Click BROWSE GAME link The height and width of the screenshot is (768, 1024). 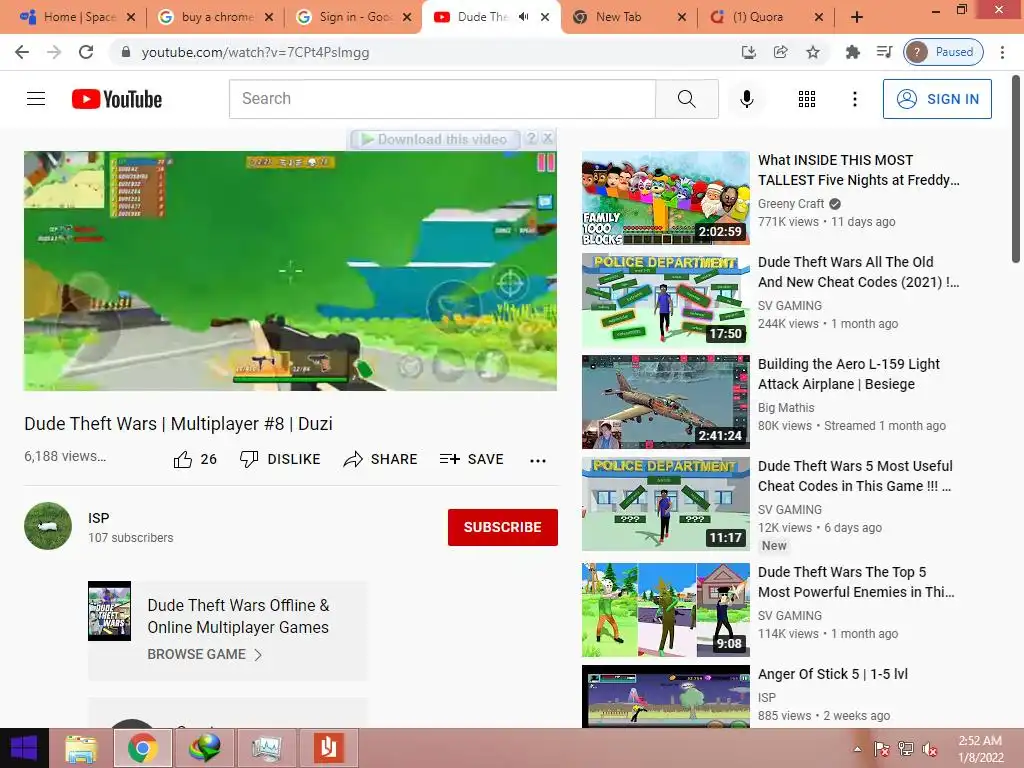(204, 654)
